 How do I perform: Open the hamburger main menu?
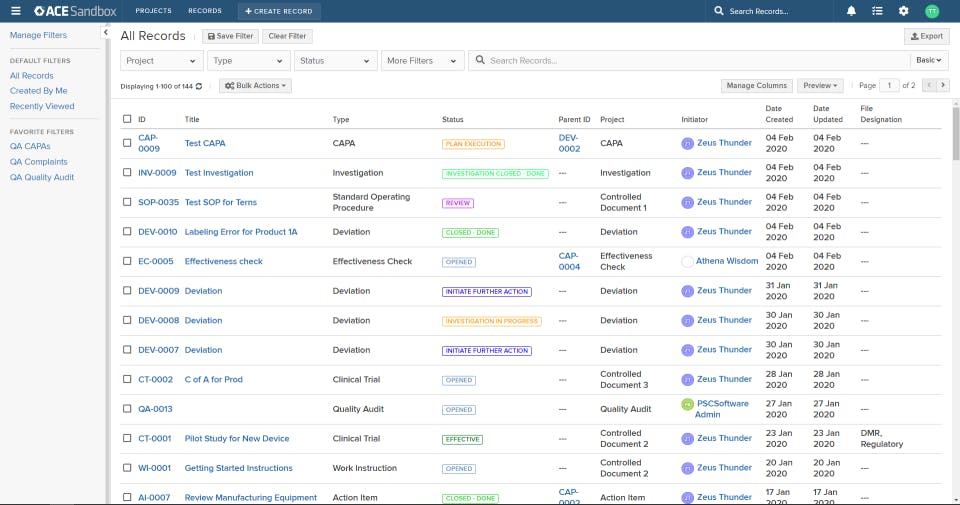15,11
